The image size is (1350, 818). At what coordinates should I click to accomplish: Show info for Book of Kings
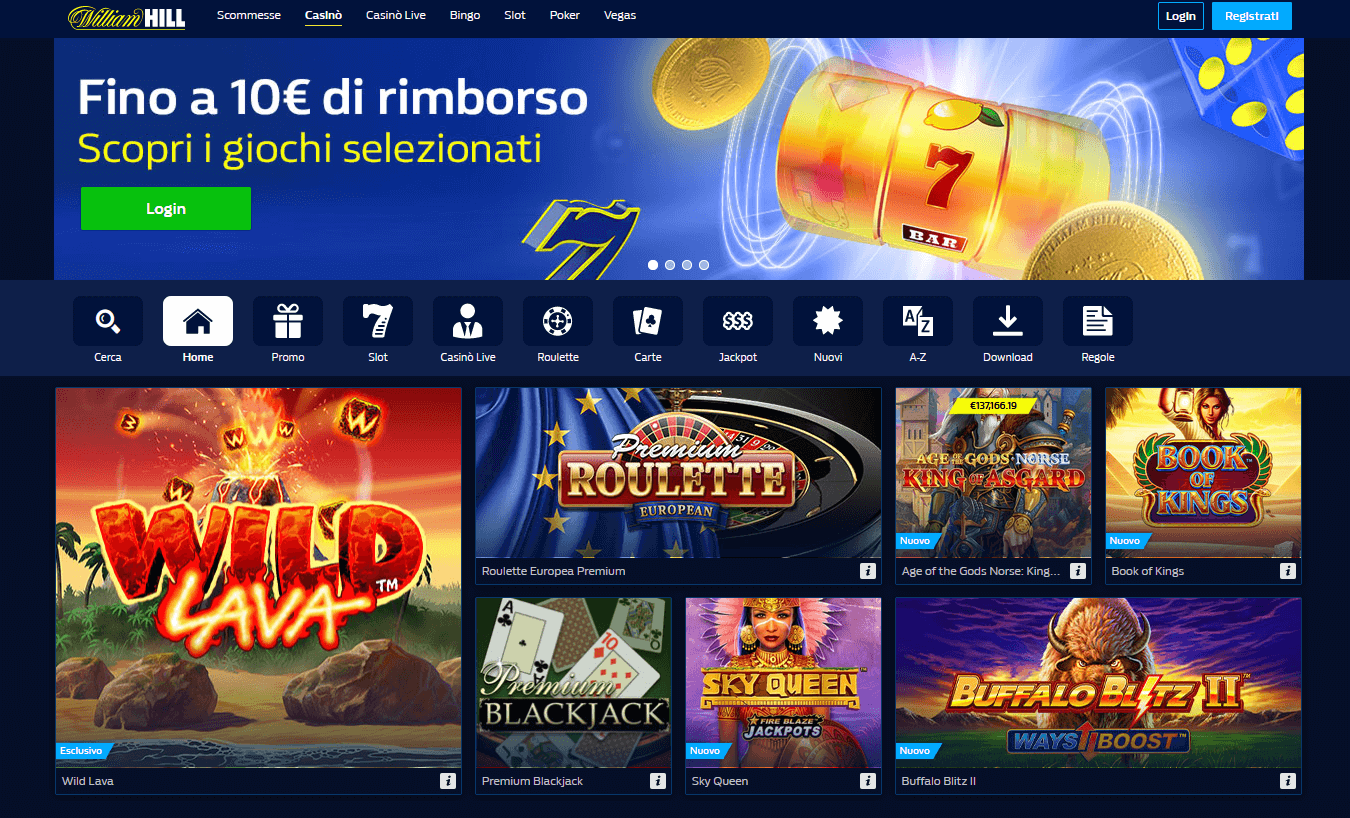coord(1288,571)
